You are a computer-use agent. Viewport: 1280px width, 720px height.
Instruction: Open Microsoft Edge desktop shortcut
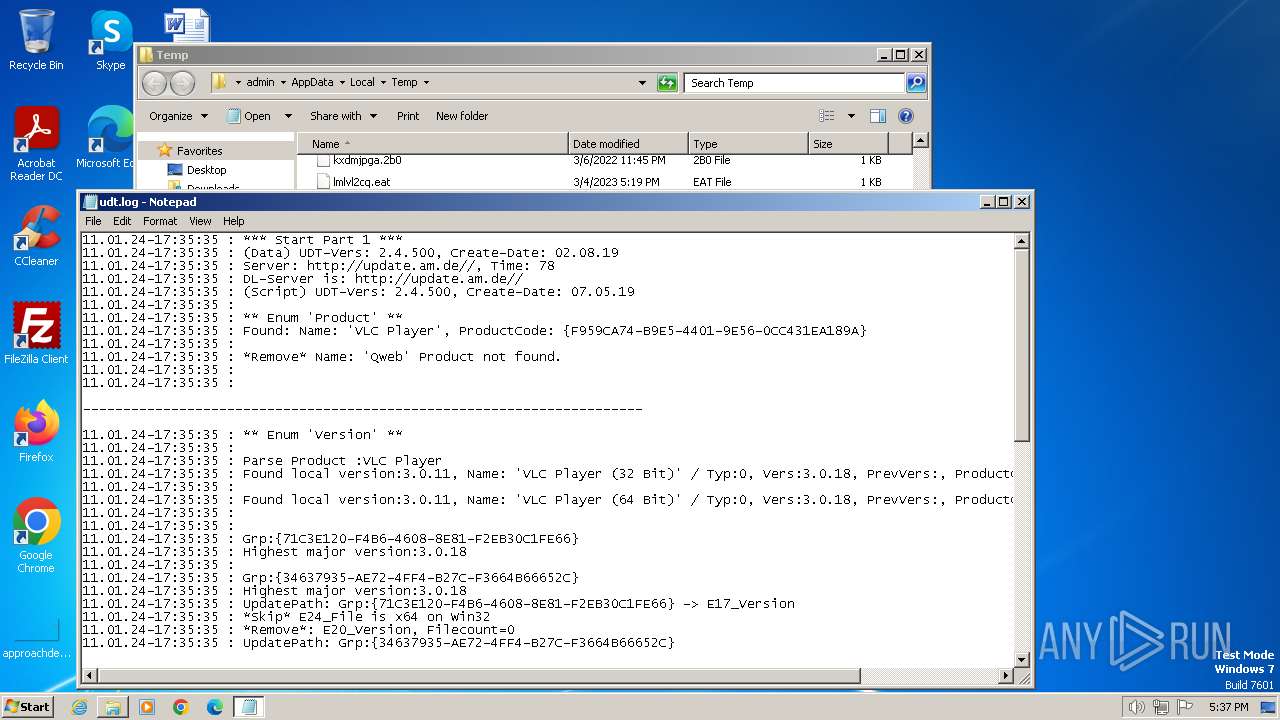click(106, 138)
